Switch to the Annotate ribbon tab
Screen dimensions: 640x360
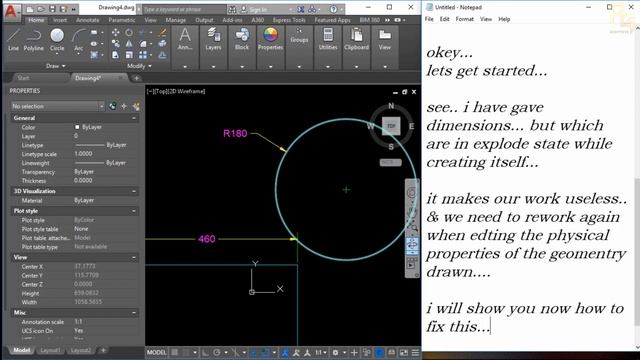(87, 20)
